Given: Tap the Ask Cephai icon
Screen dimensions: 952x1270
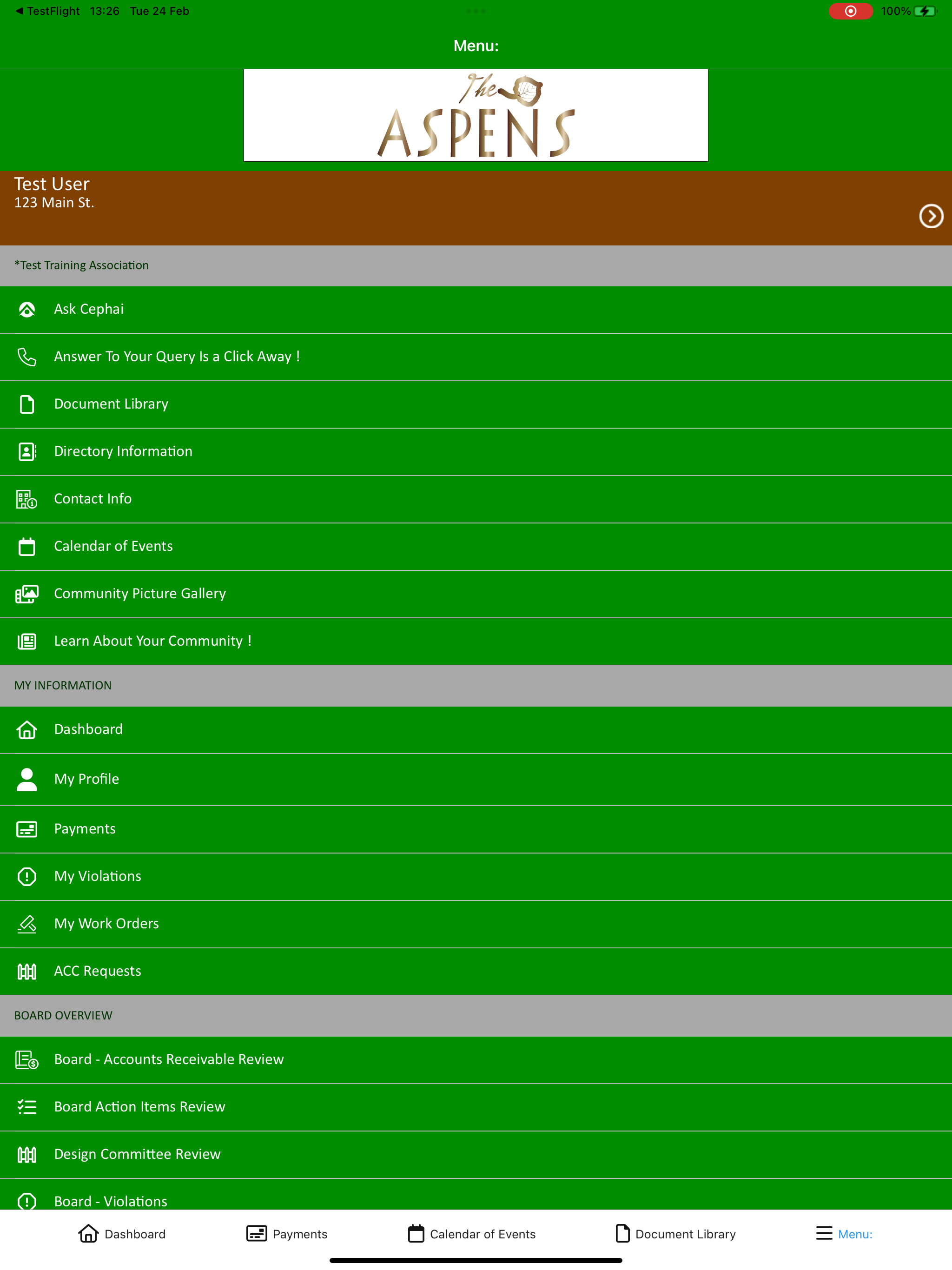Looking at the screenshot, I should tap(27, 310).
